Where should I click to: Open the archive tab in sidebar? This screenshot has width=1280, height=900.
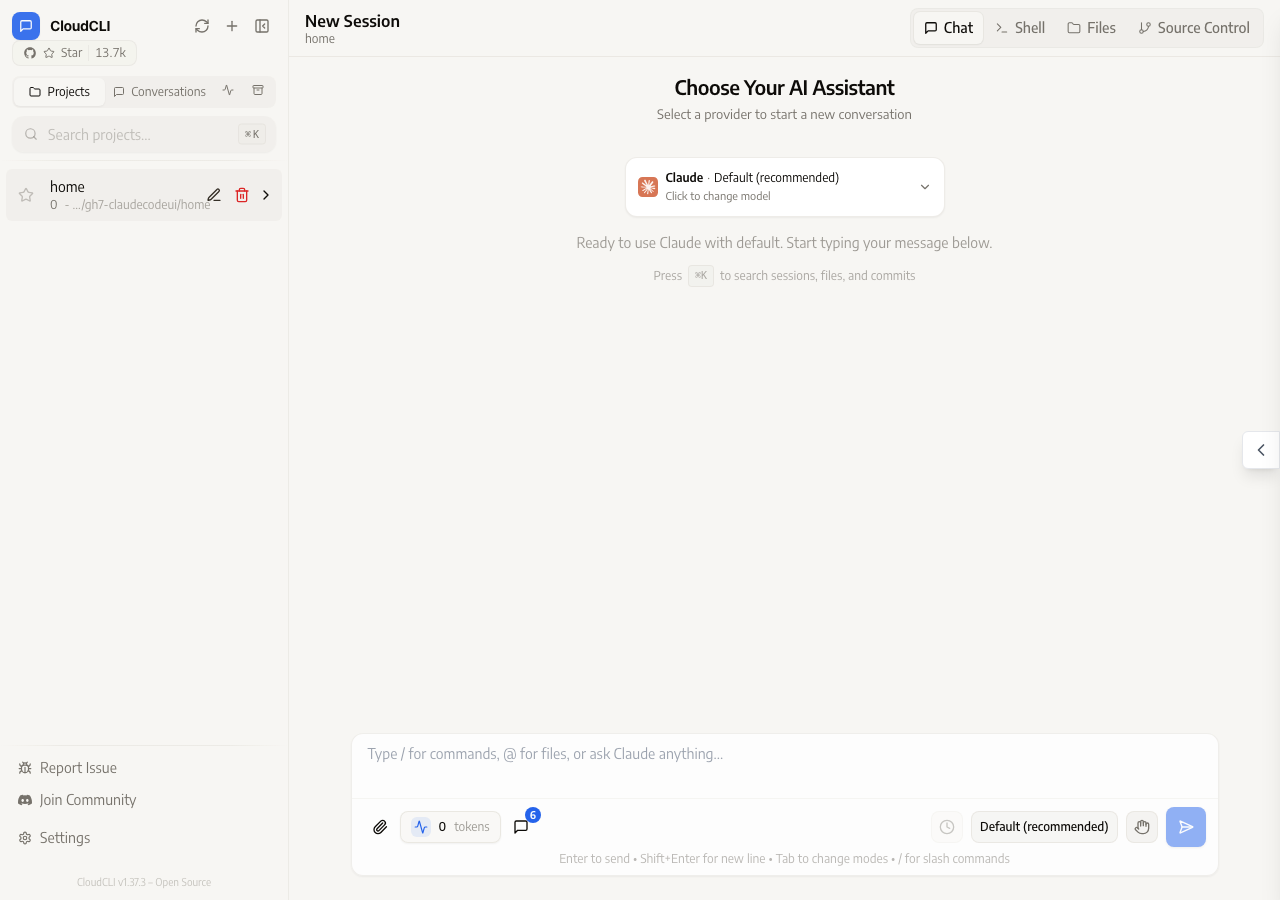tap(258, 91)
